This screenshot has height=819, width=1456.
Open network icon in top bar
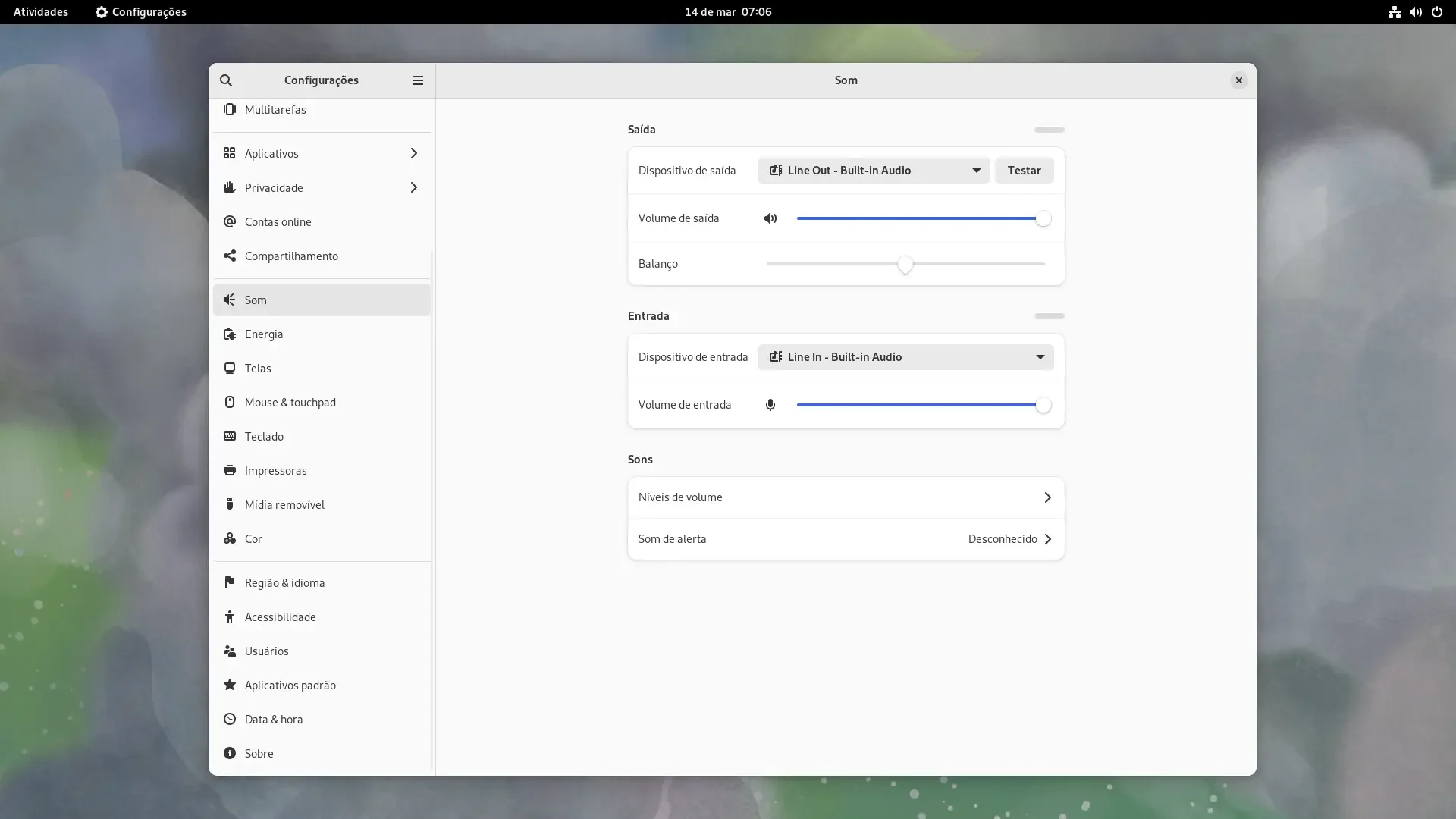tap(1394, 12)
